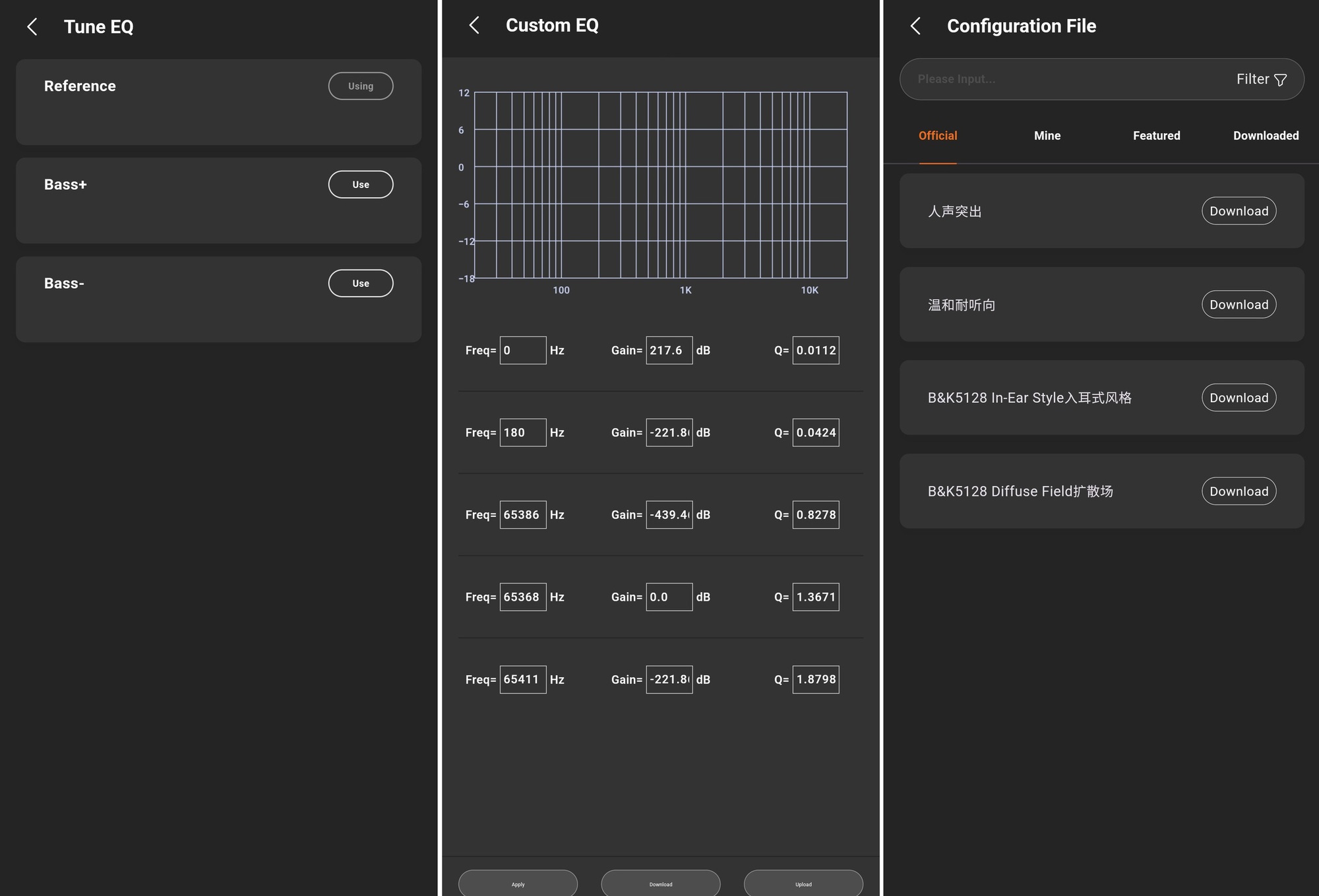Click the Filter label in search bar
1319x896 pixels.
coord(1252,79)
